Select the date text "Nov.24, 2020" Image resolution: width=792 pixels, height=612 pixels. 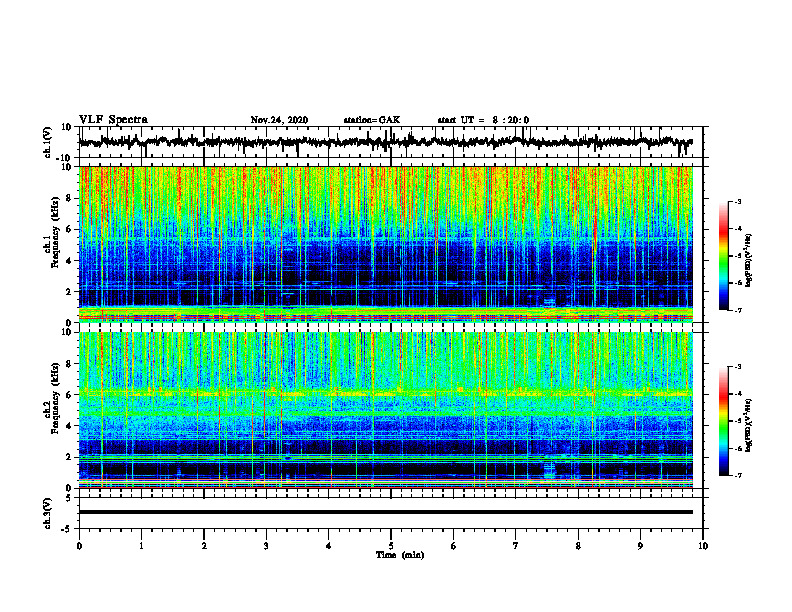279,120
